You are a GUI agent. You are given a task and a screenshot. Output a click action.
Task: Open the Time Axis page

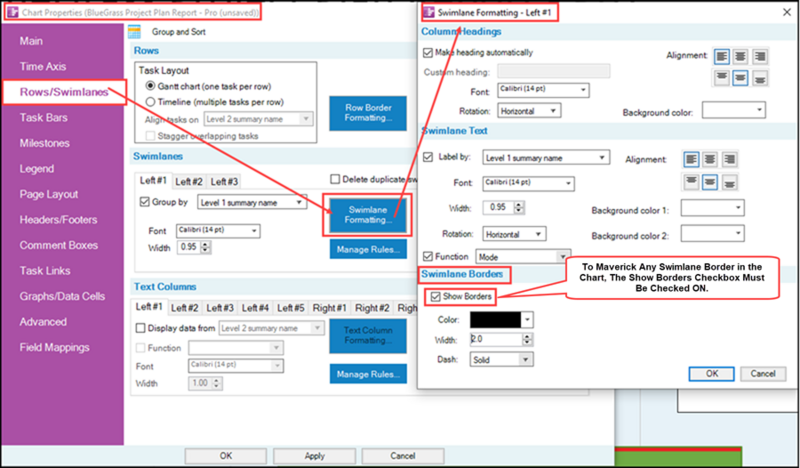pos(43,67)
